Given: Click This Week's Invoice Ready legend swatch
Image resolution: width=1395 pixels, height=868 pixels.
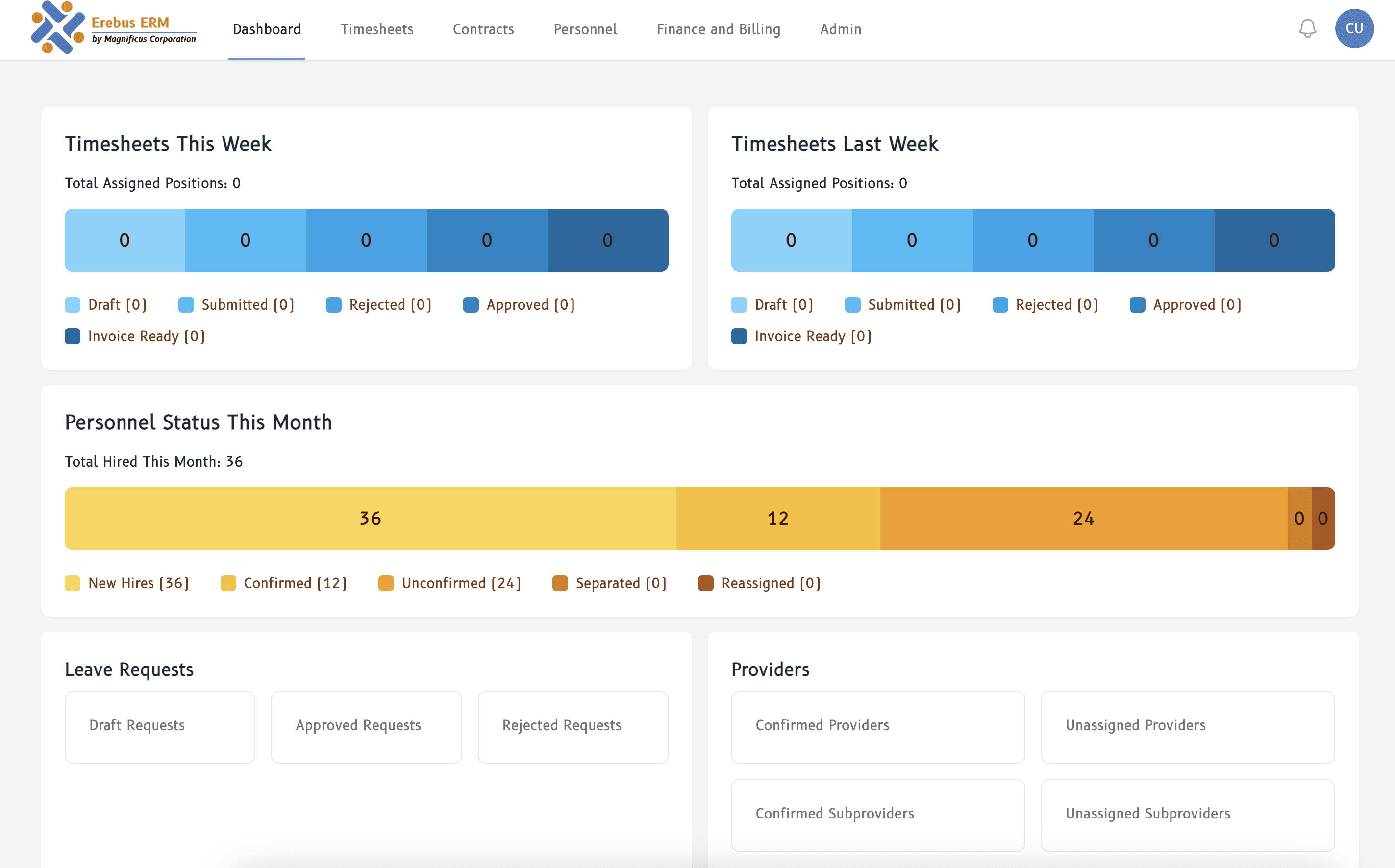Looking at the screenshot, I should (73, 336).
